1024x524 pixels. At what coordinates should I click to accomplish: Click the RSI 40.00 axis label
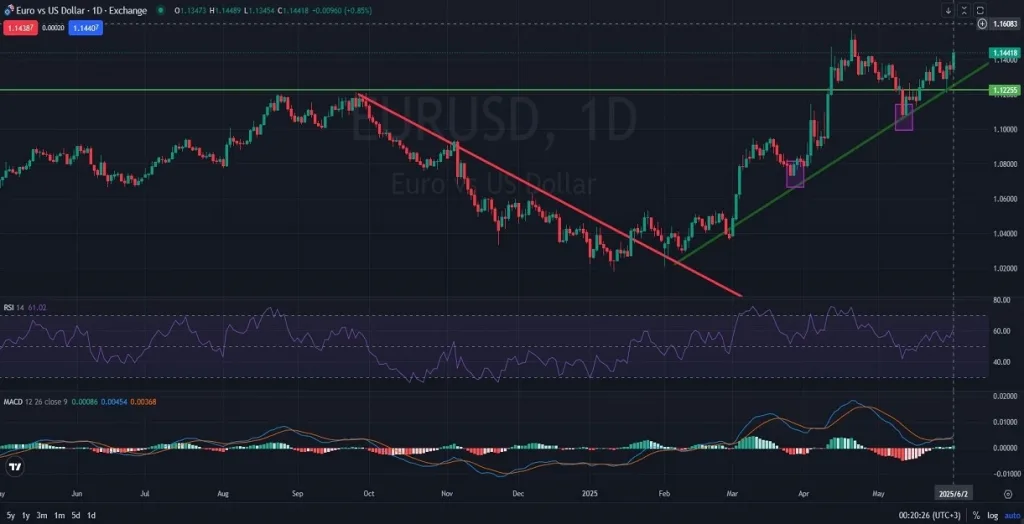1001,362
